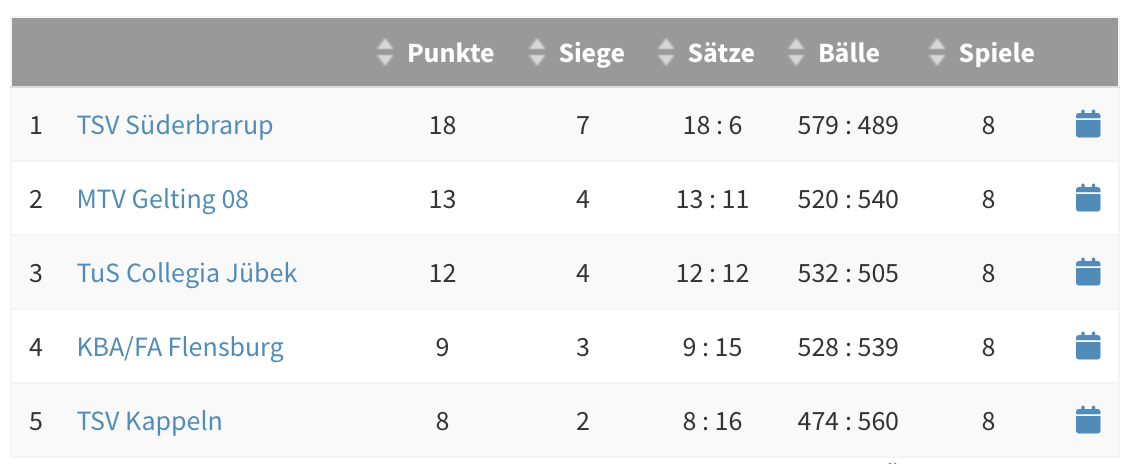Click TSV Kappeln row calendar icon
The image size is (1134, 464).
1087,421
